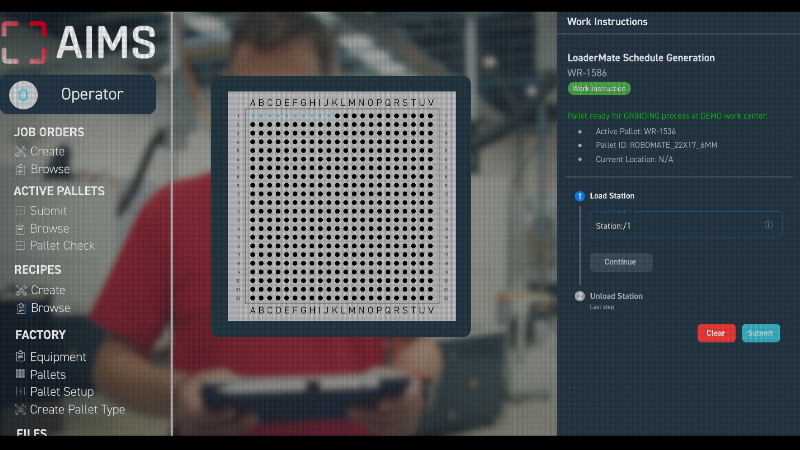800x450 pixels.
Task: Open Submit under Active Pallets
Action: pos(48,211)
